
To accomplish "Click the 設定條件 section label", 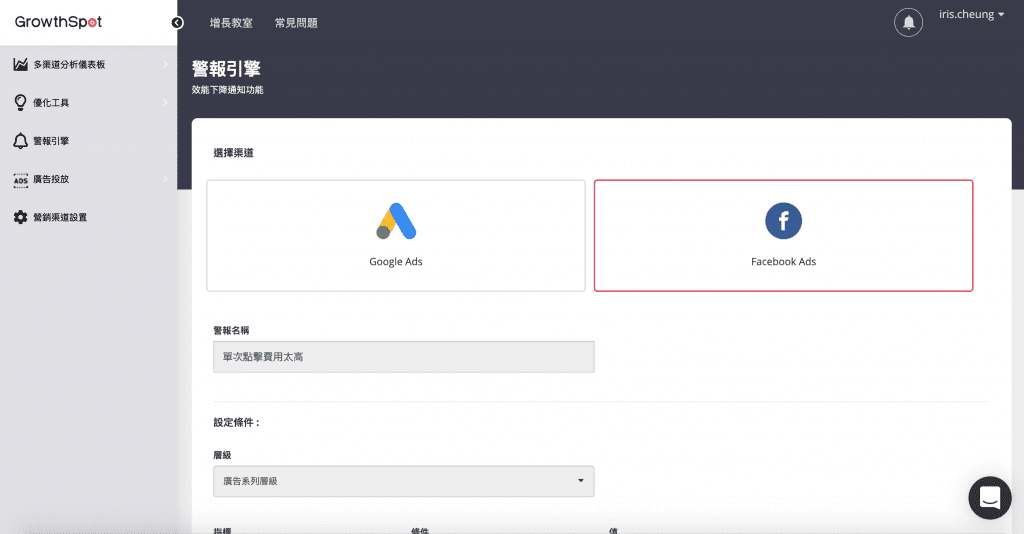I will coord(237,422).
